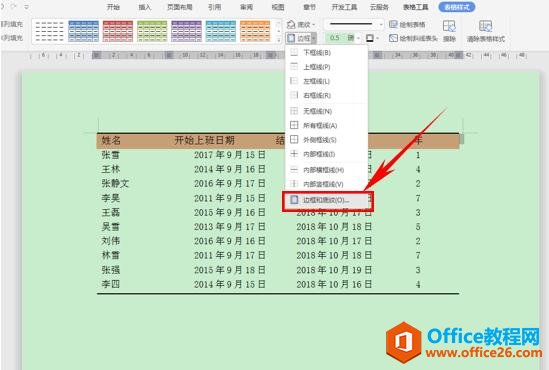Apply the plain dashed table style thumbnail

click(x=49, y=31)
